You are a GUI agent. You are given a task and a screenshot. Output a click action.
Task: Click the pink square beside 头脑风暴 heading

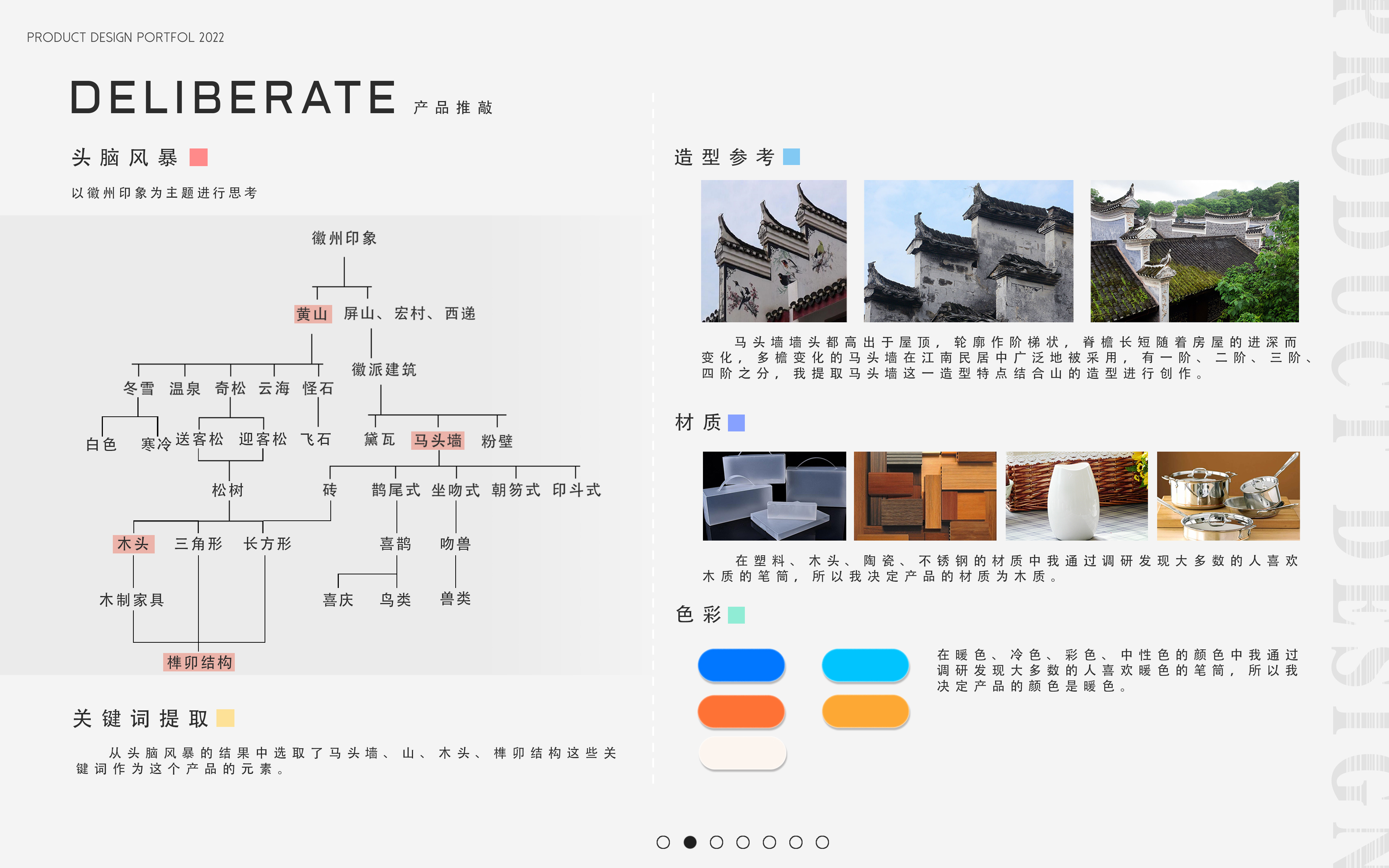click(198, 157)
